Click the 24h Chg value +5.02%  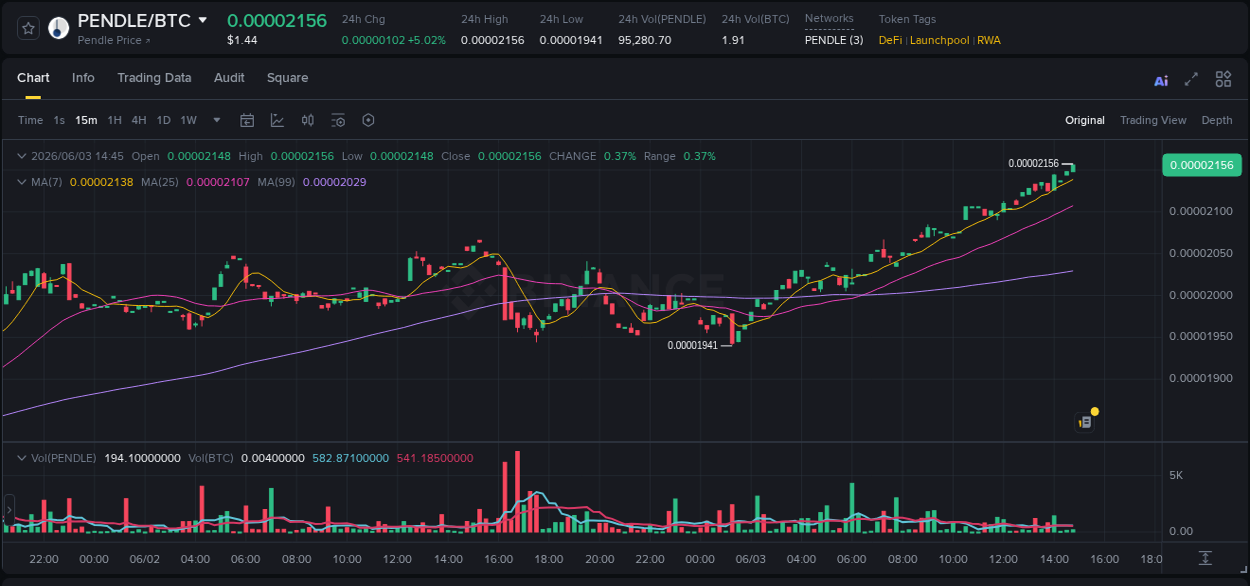tap(426, 40)
